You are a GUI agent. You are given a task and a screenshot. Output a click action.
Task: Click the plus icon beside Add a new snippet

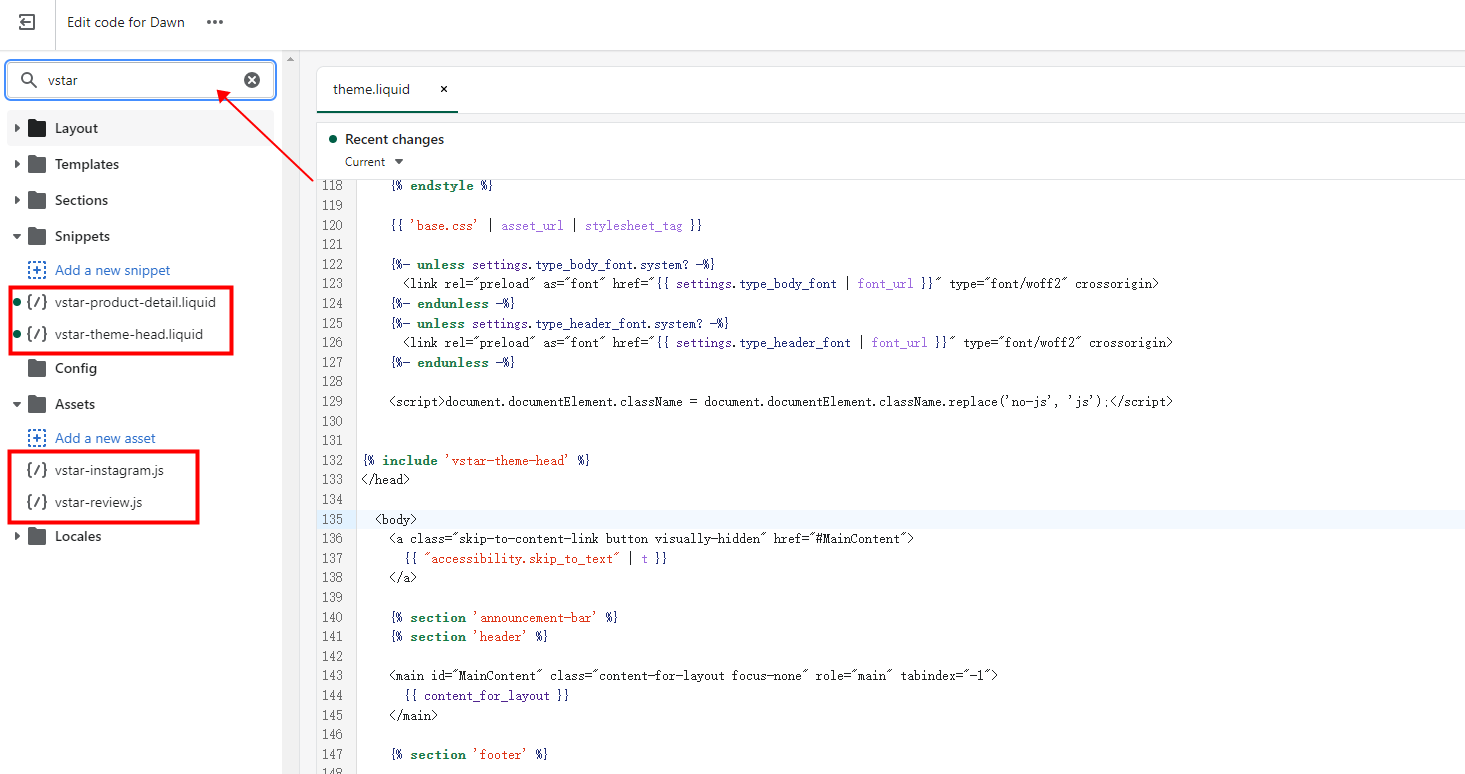pos(37,270)
